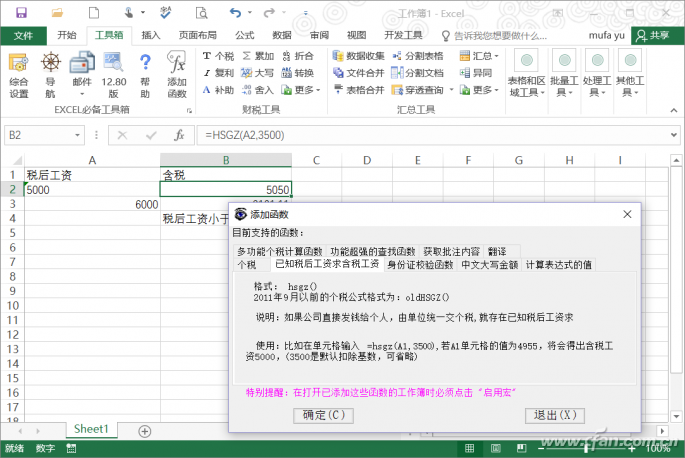Expand the formula bar chevron

[x=674, y=135]
